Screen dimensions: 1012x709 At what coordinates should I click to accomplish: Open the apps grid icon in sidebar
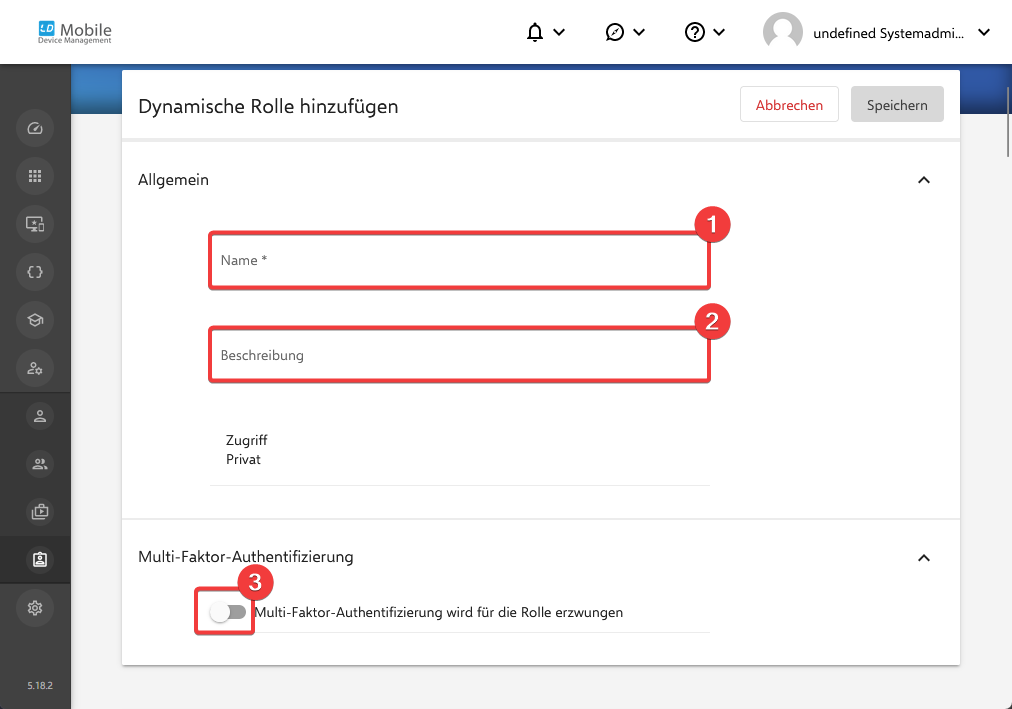(x=35, y=176)
